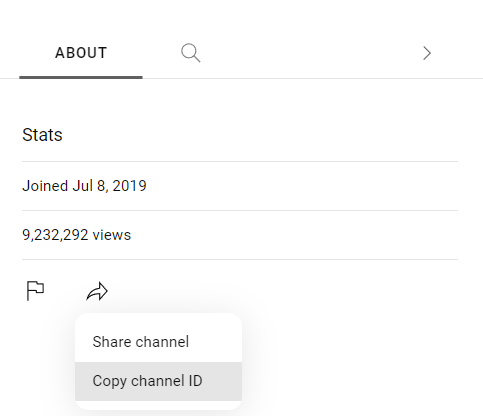Show next tabs with right chevron
Image resolution: width=483 pixels, height=416 pixels.
coord(427,53)
